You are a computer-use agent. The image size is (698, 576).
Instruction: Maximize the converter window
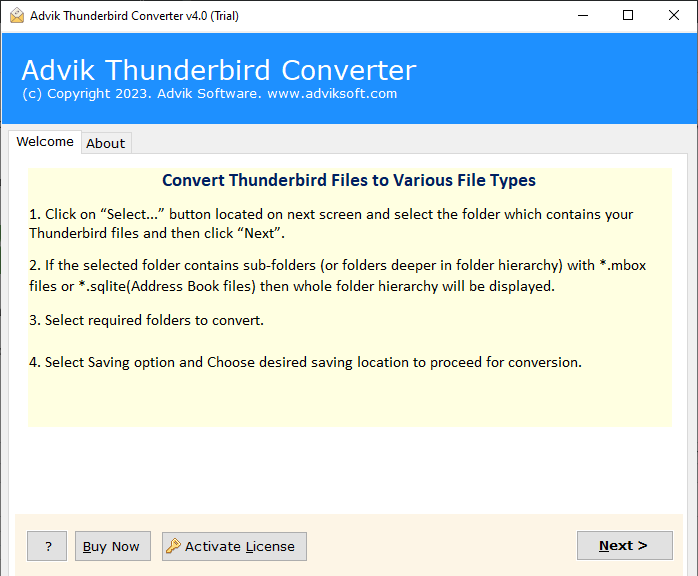coord(628,16)
